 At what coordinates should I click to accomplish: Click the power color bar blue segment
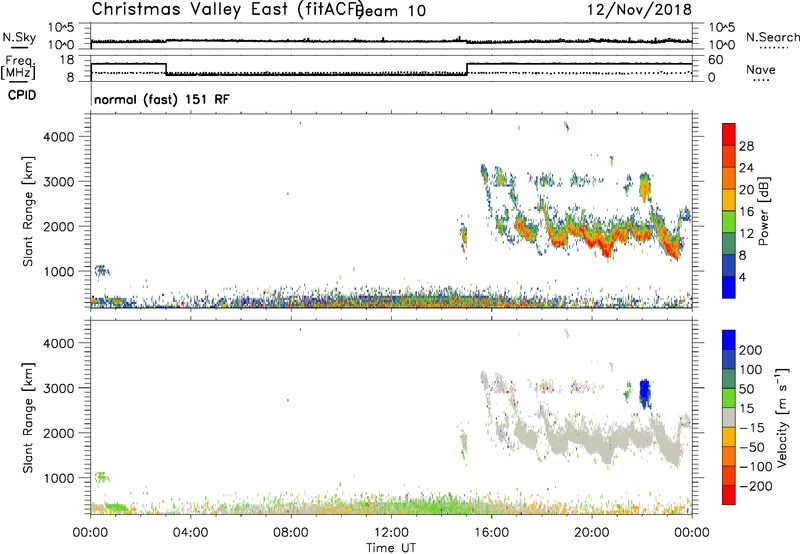tap(729, 287)
